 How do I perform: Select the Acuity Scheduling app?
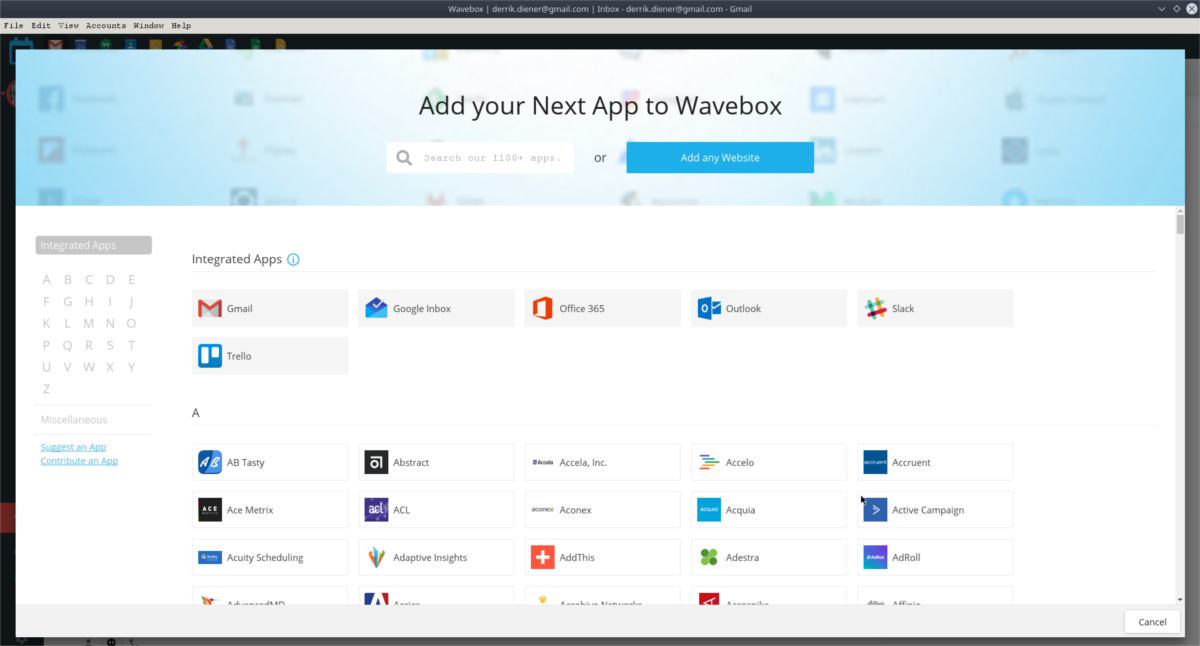coord(269,557)
